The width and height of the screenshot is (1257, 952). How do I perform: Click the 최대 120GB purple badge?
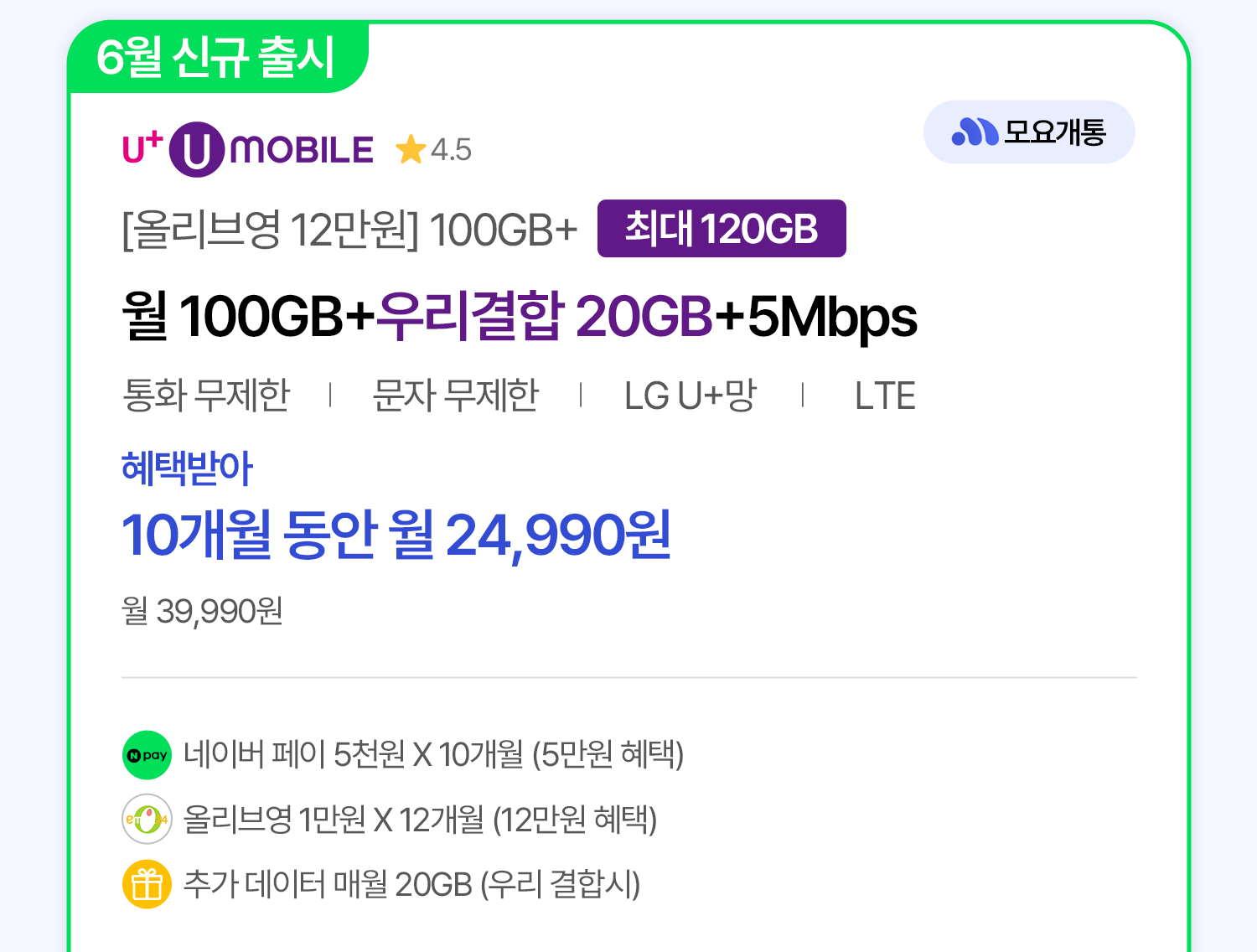tap(721, 229)
